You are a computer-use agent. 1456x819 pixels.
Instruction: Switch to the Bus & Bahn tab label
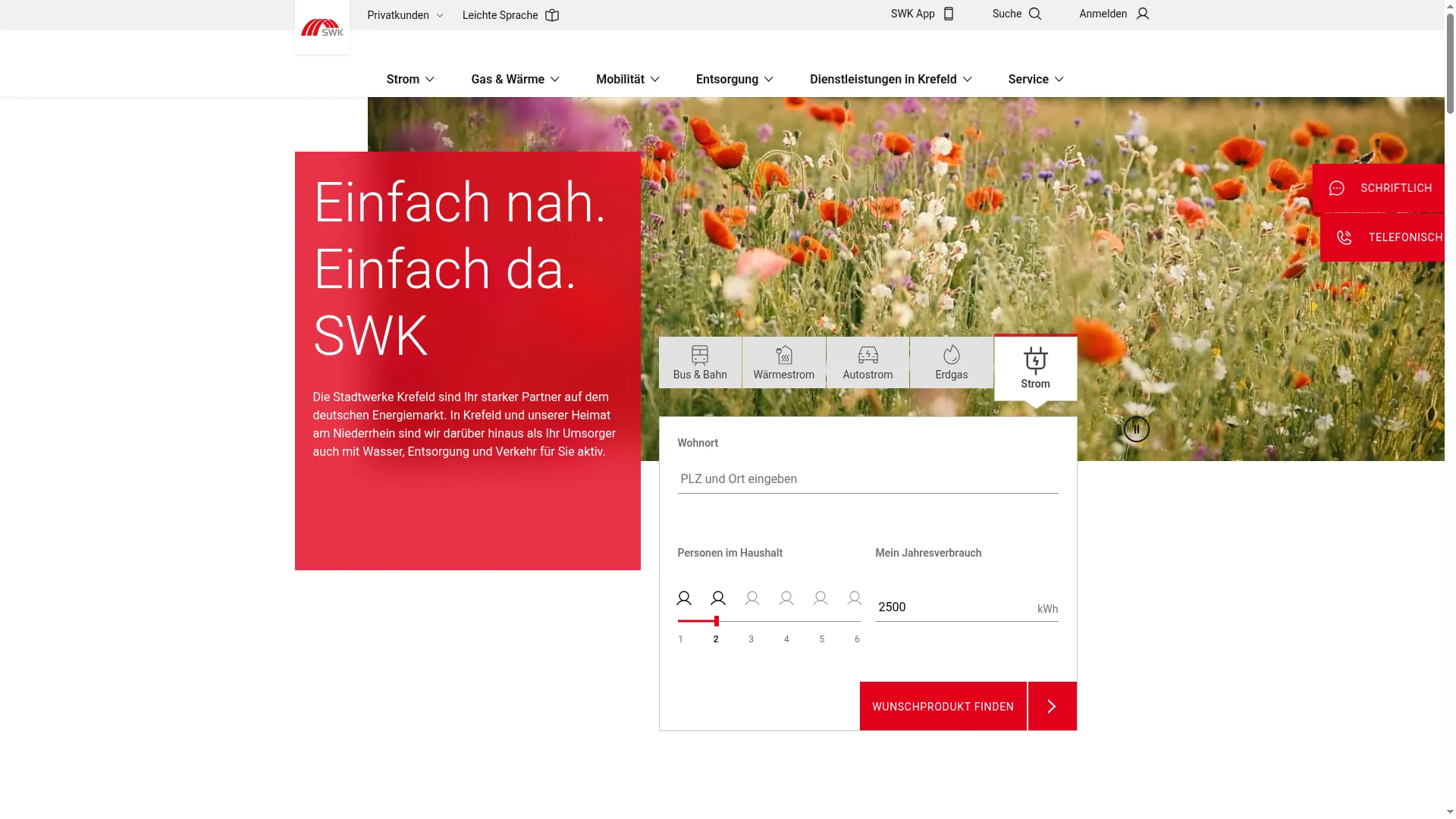700,375
